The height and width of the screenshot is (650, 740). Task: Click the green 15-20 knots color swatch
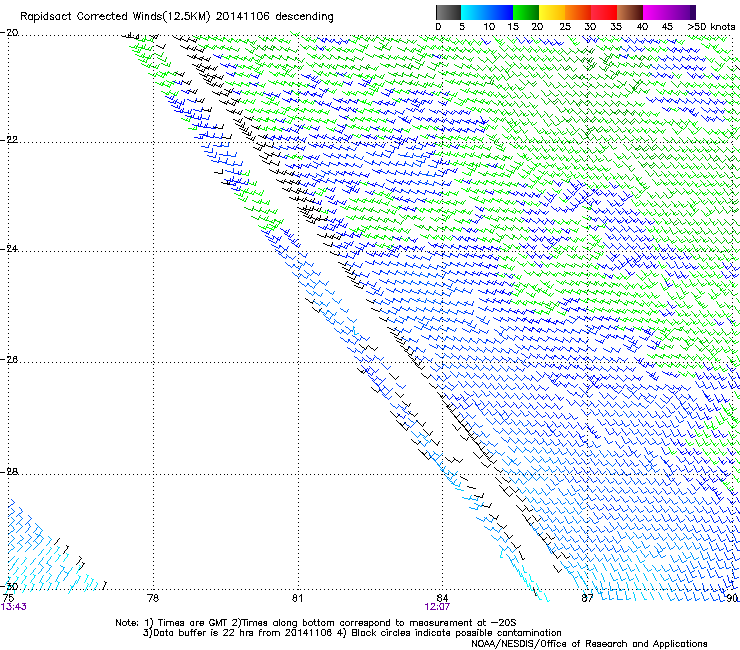coord(526,12)
